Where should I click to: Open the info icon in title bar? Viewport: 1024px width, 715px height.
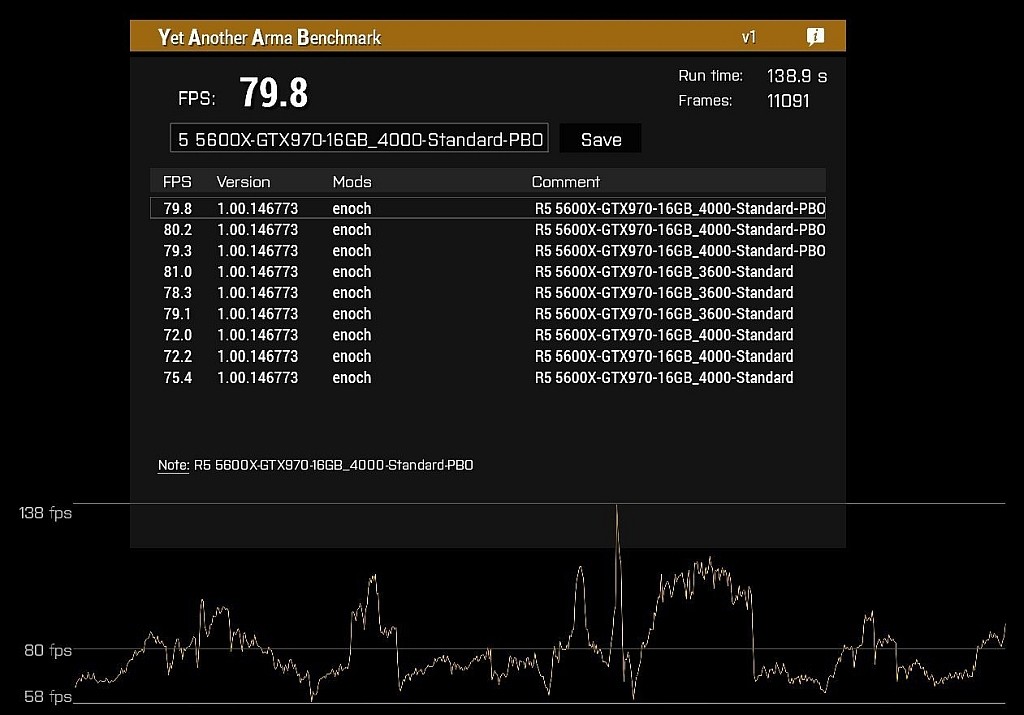click(815, 37)
